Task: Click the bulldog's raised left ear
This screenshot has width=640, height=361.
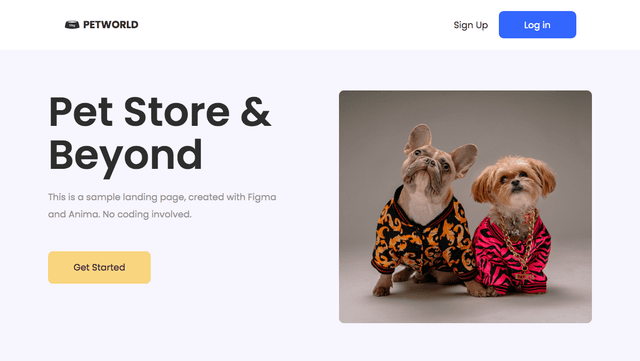Action: pos(418,137)
